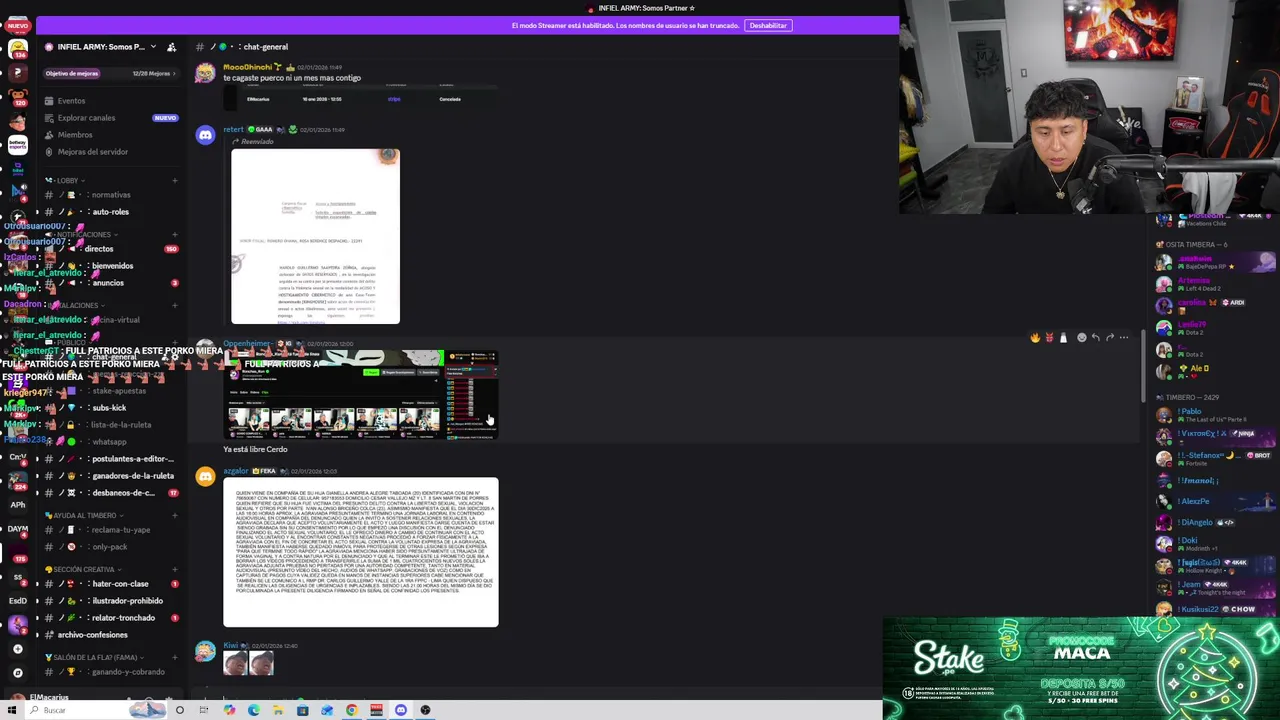The image size is (1280, 720).
Task: Open the Copilot icon on the taskbar
Action: pos(229,710)
